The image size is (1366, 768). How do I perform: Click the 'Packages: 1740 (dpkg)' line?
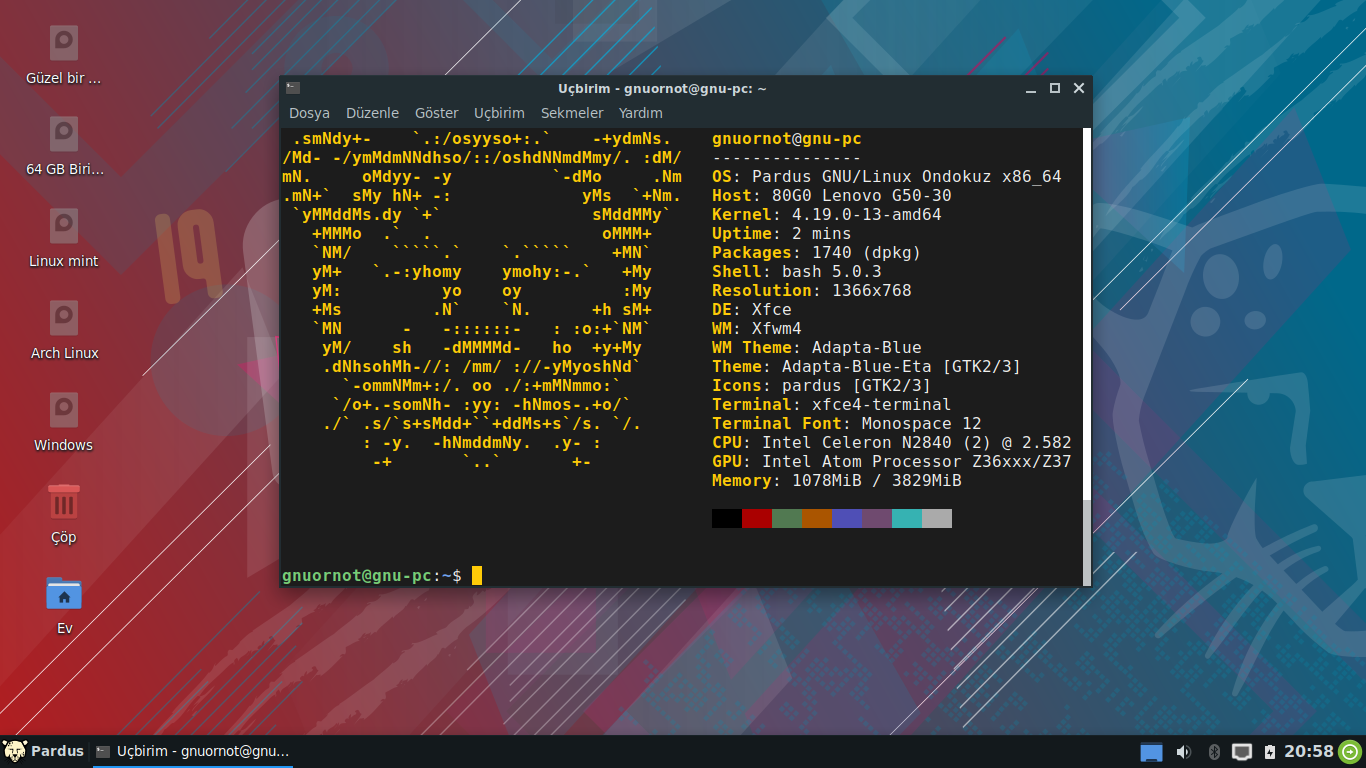[x=817, y=253]
